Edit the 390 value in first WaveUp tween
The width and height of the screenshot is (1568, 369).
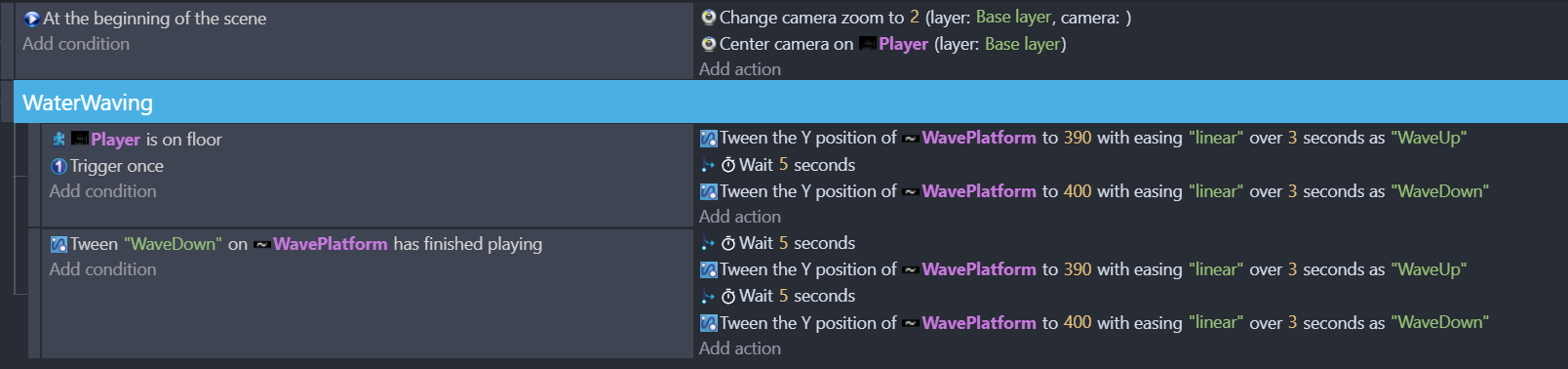1078,138
